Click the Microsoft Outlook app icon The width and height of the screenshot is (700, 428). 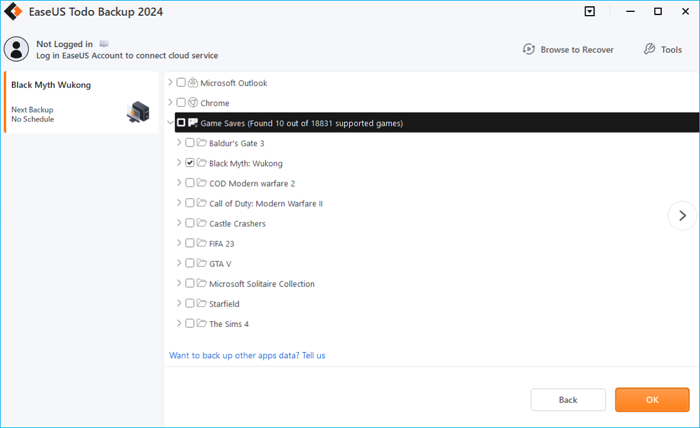pos(193,83)
